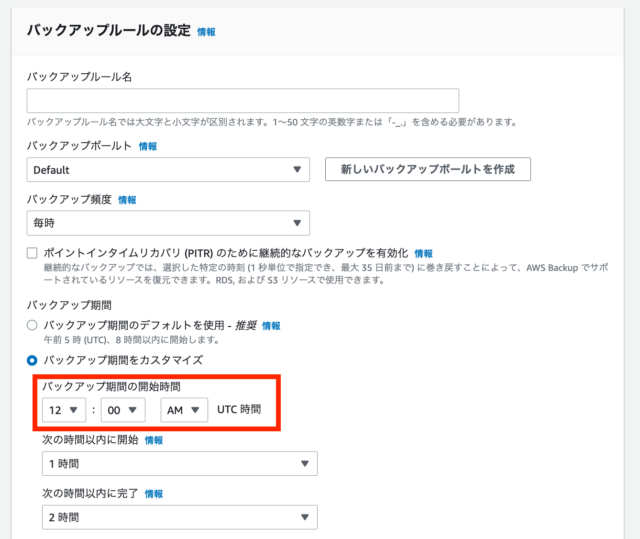The height and width of the screenshot is (539, 640).
Task: Open the 1 時間 start-within dropdown
Action: [x=180, y=464]
